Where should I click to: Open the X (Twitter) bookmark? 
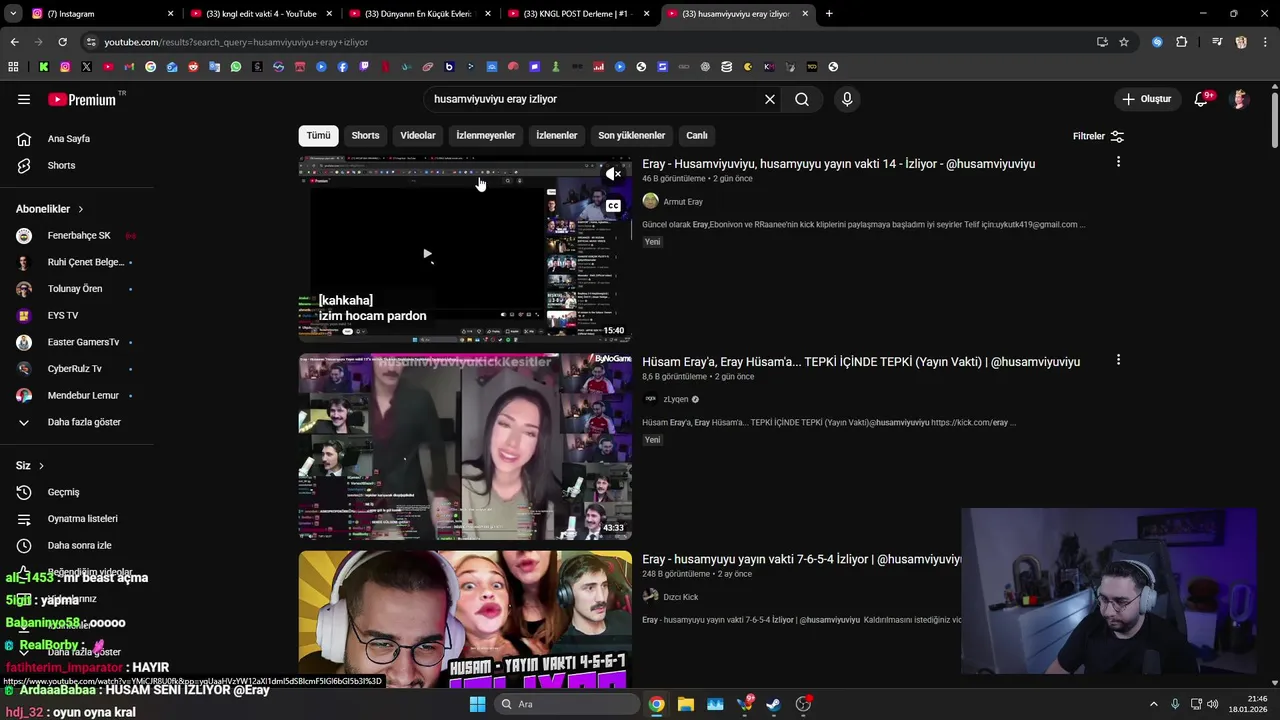[86, 67]
